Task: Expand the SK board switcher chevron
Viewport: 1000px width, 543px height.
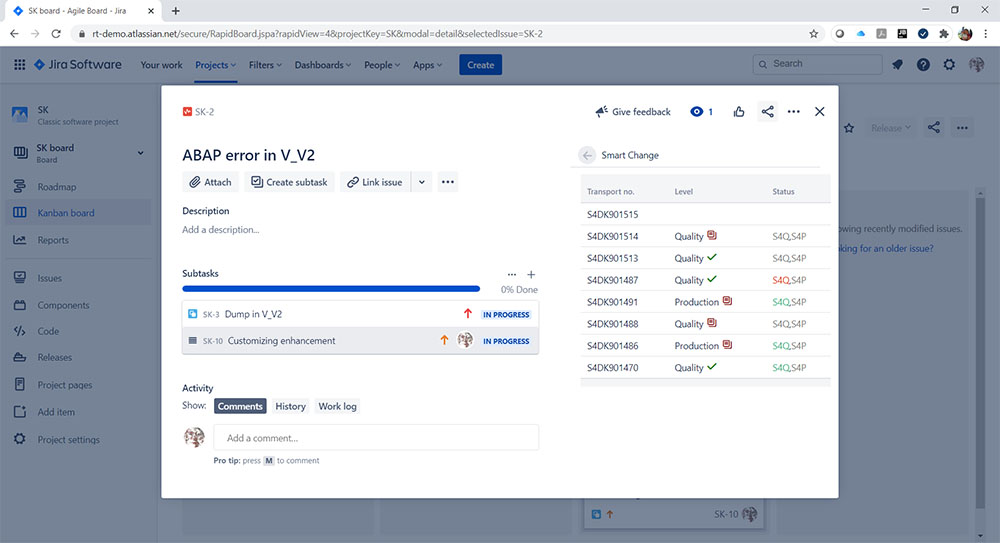Action: pyautogui.click(x=140, y=153)
